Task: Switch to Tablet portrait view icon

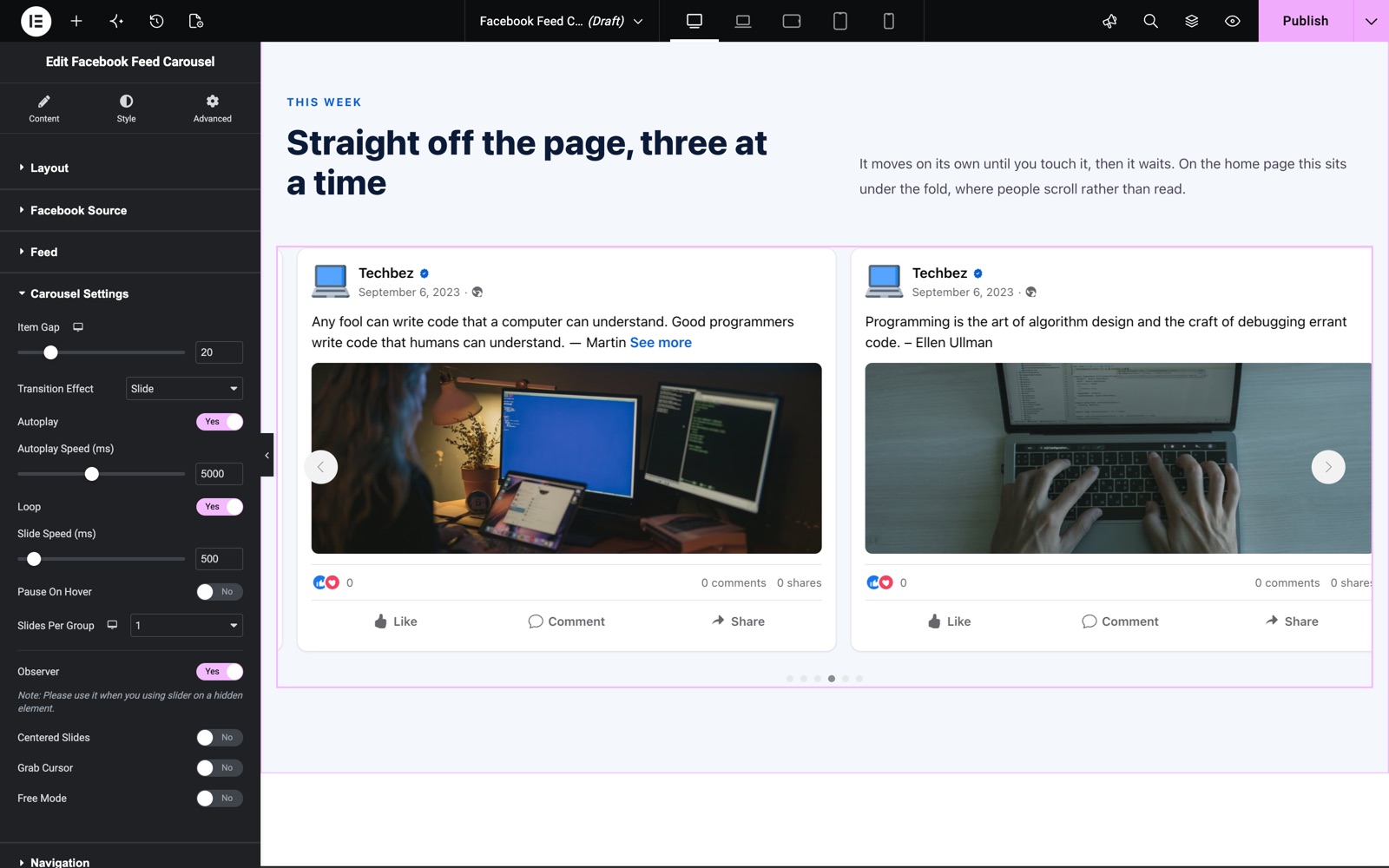Action: point(840,21)
